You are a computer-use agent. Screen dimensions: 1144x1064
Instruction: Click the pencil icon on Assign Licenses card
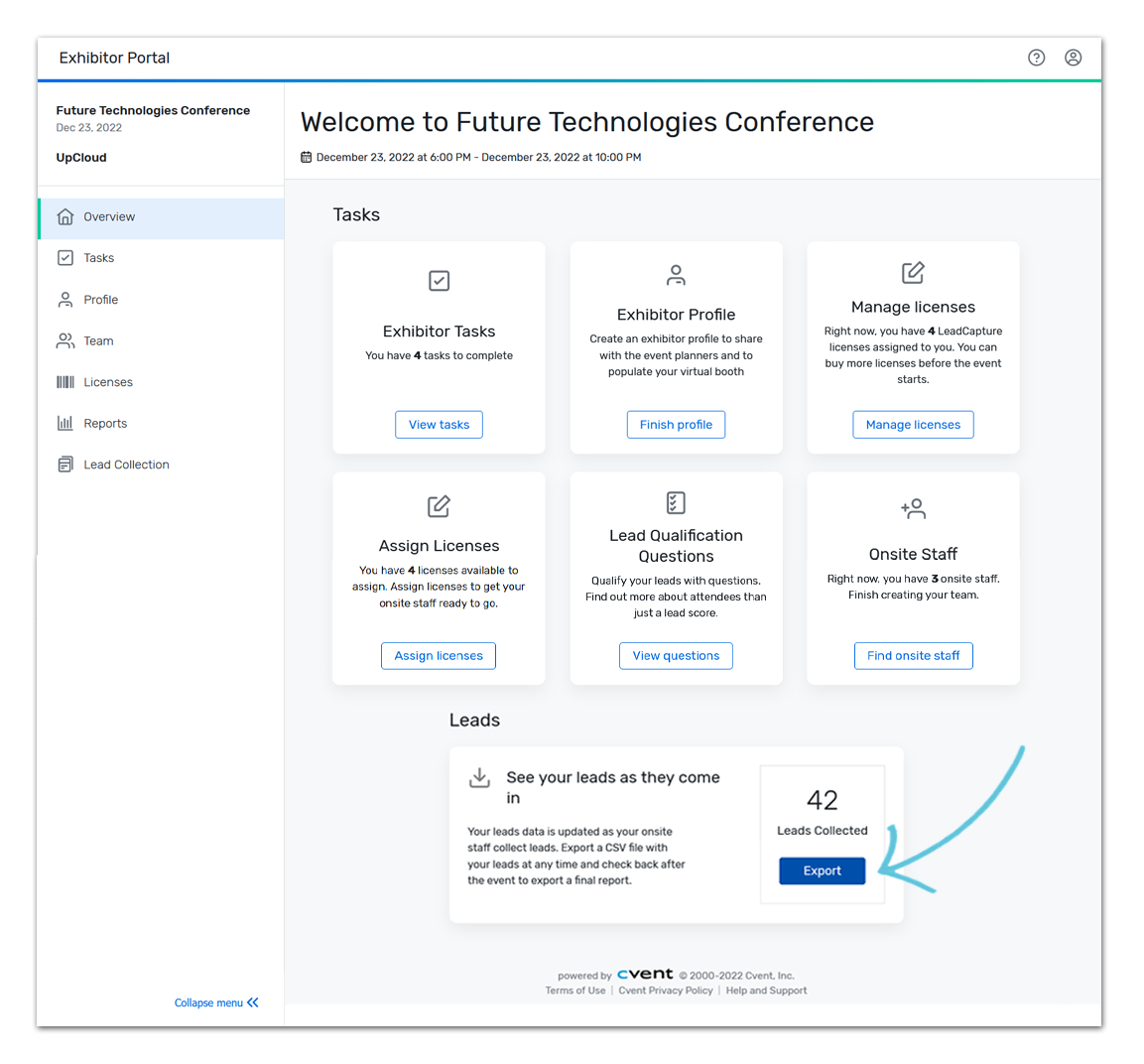coord(439,505)
